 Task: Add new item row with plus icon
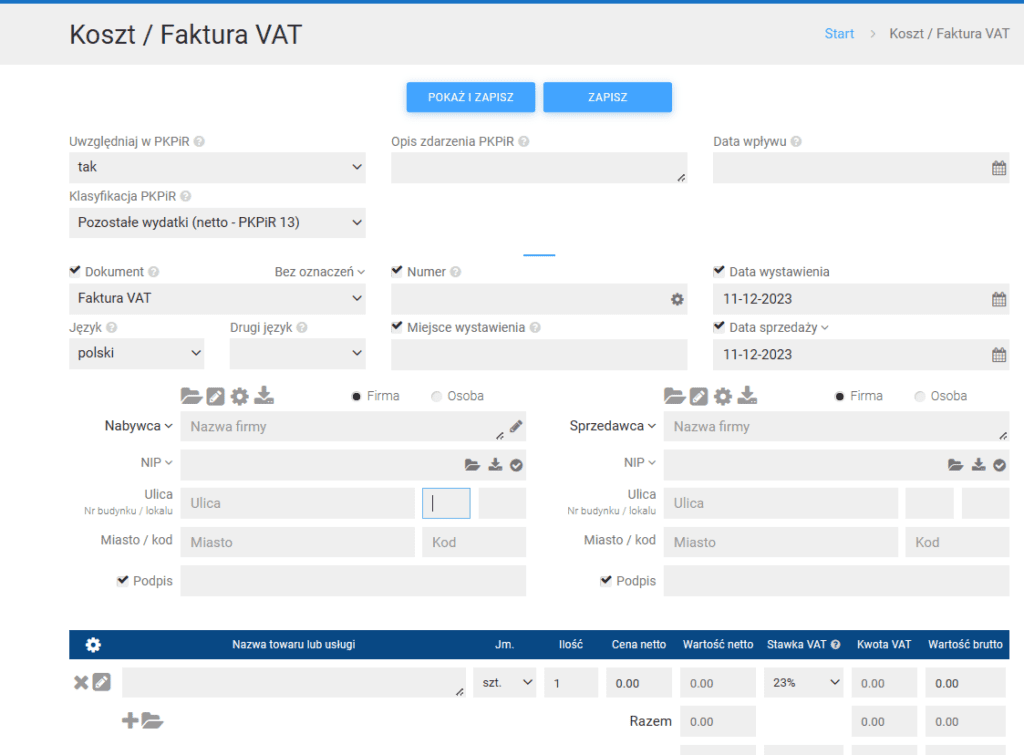130,721
